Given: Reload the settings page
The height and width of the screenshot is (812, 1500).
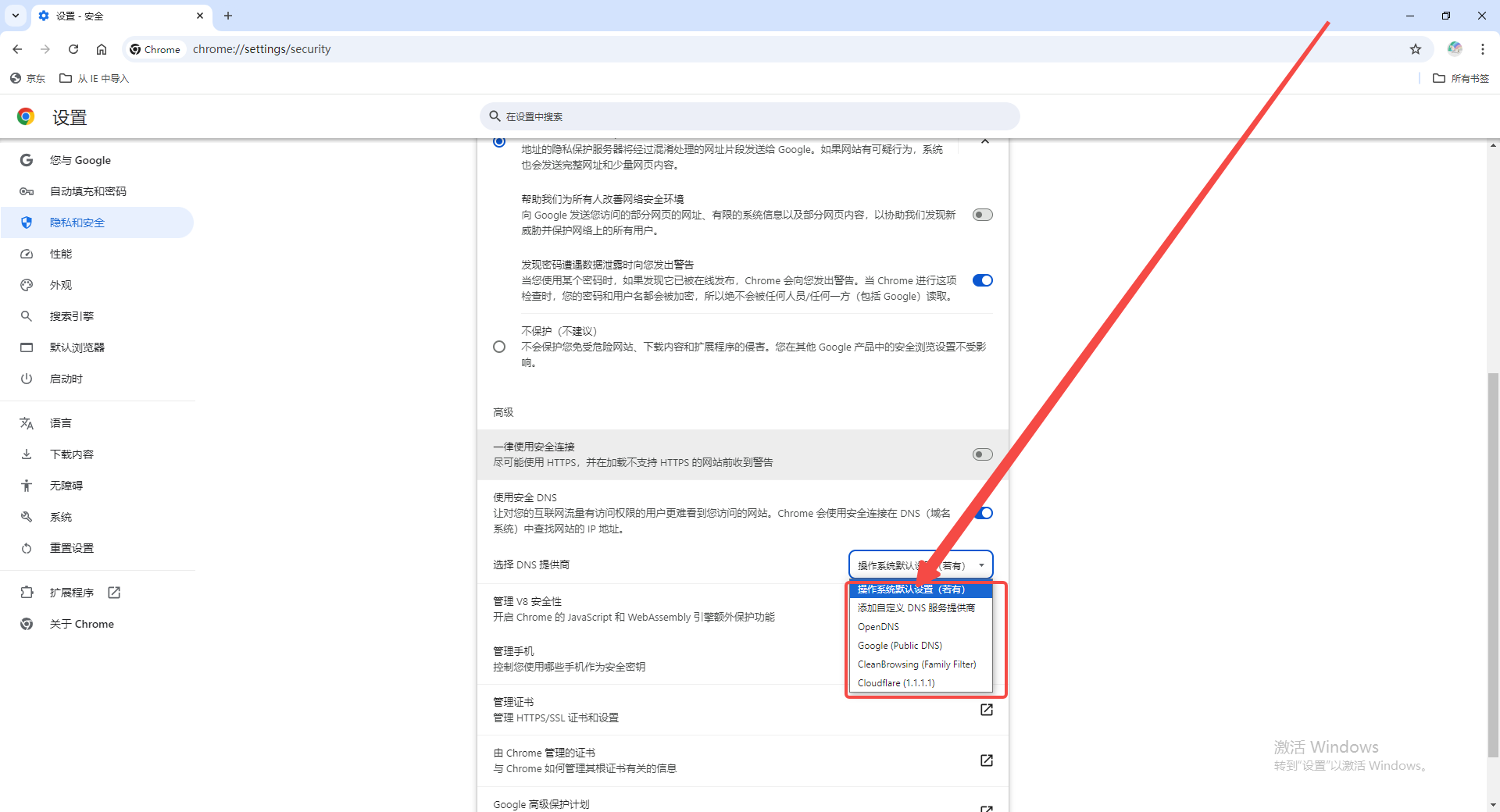Looking at the screenshot, I should click(73, 49).
